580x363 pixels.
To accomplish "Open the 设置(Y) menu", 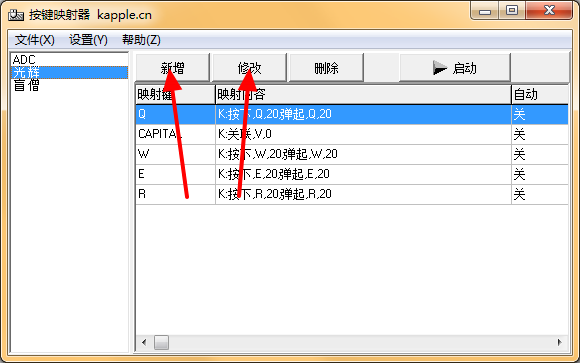I will point(88,40).
